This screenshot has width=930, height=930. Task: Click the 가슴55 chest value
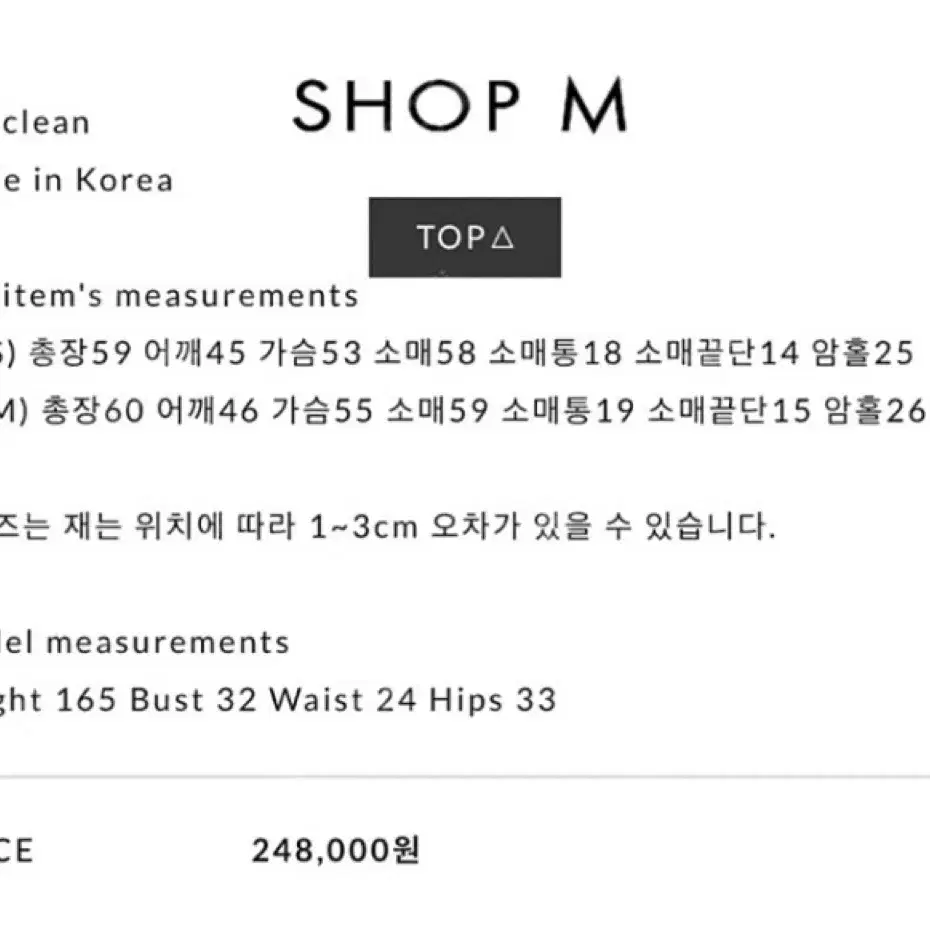[x=322, y=410]
